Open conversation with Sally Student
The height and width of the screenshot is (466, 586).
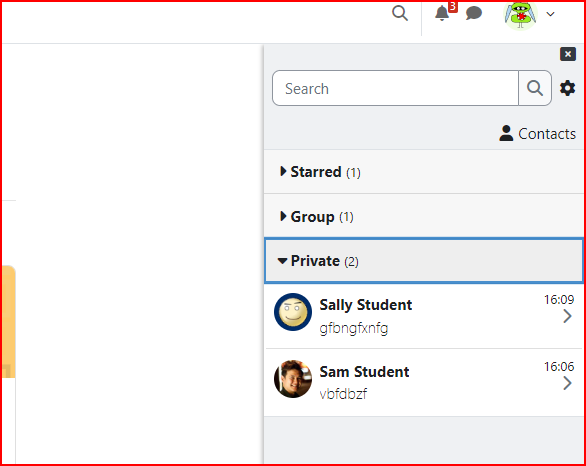[x=423, y=316]
